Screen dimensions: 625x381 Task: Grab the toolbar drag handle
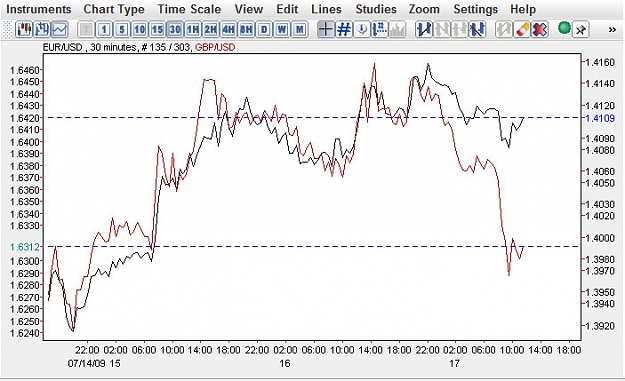(x=7, y=29)
